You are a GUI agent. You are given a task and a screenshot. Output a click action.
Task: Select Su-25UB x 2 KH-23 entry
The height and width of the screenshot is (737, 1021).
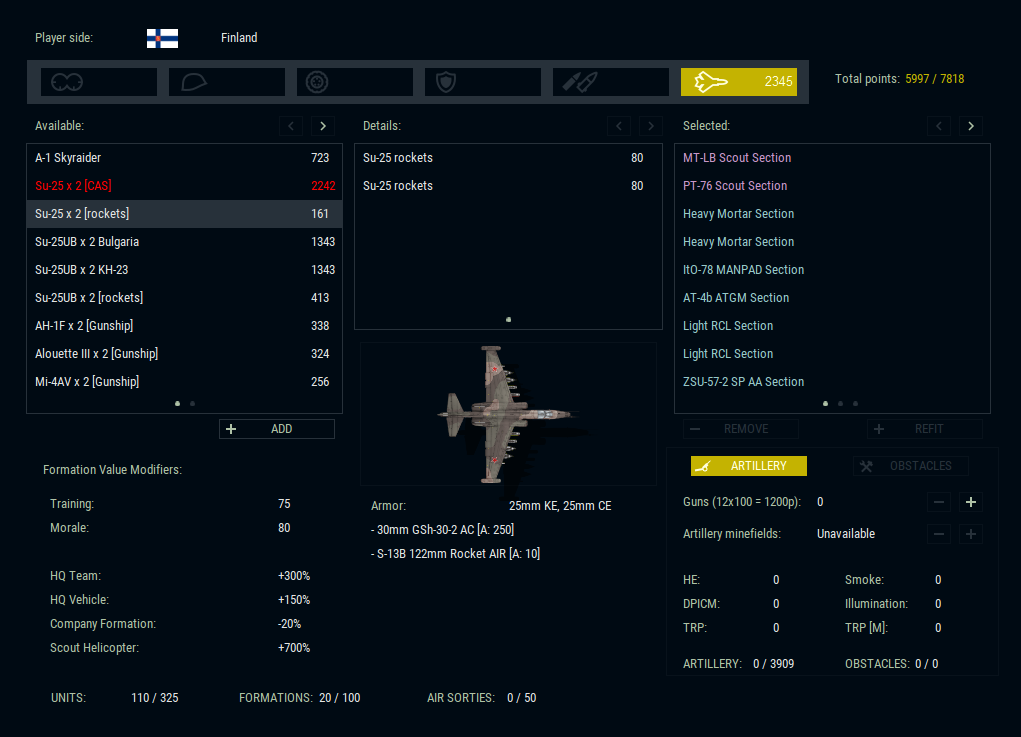click(184, 270)
